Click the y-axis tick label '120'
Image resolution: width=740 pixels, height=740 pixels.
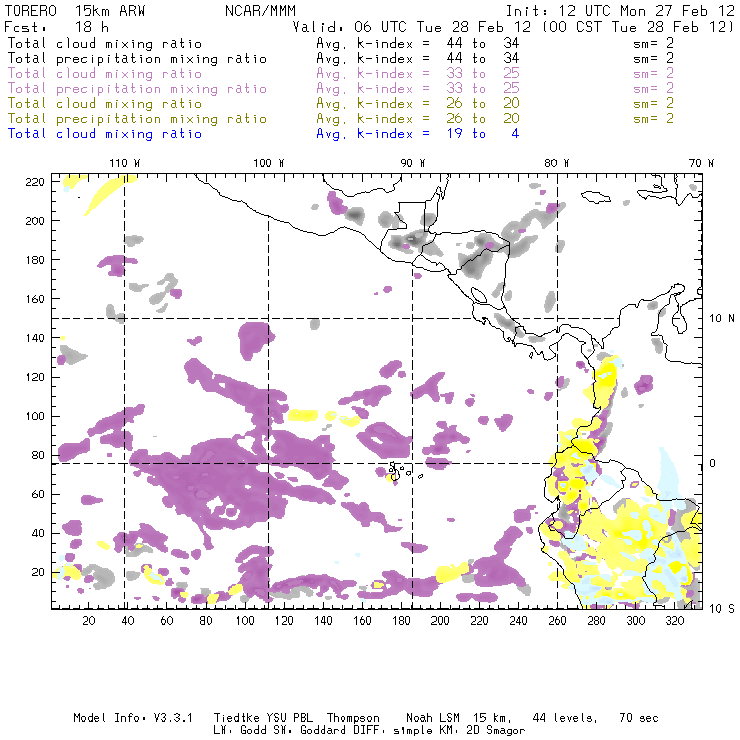[34, 377]
